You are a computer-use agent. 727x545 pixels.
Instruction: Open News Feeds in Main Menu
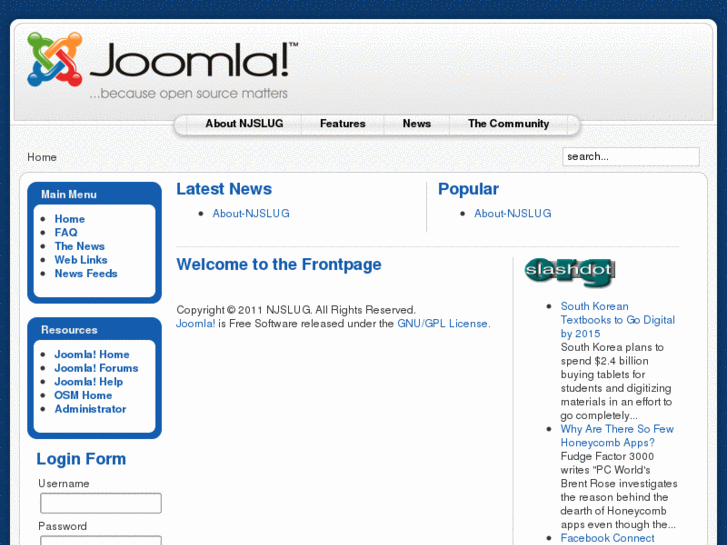click(86, 274)
